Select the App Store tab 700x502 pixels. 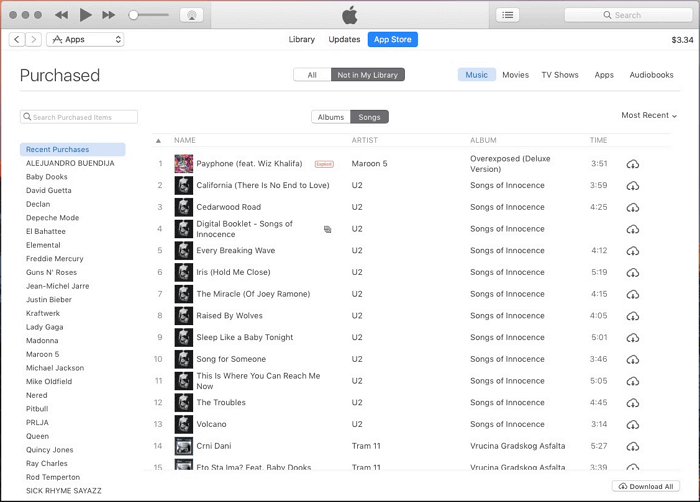[x=392, y=39]
